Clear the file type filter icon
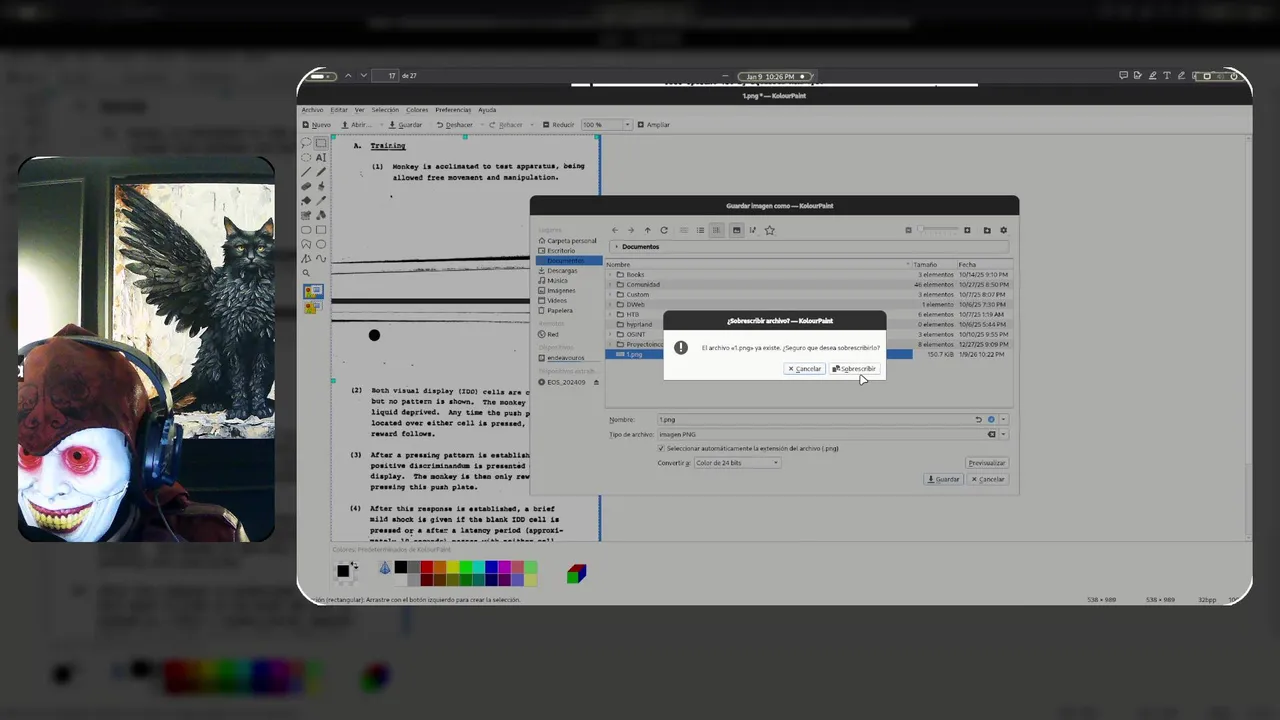Screen dimensions: 1280x720 [x=992, y=434]
